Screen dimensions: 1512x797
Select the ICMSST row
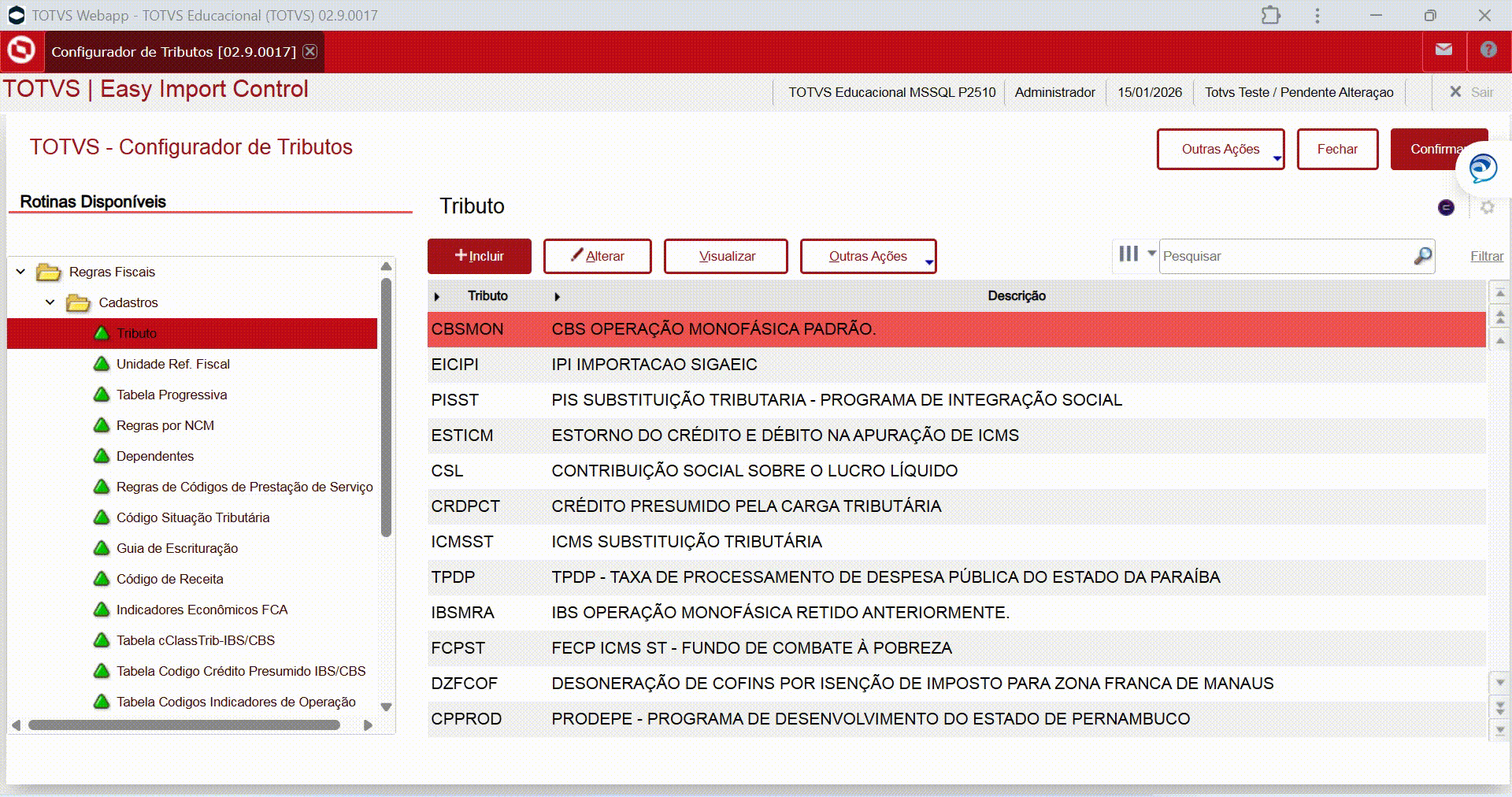[956, 542]
